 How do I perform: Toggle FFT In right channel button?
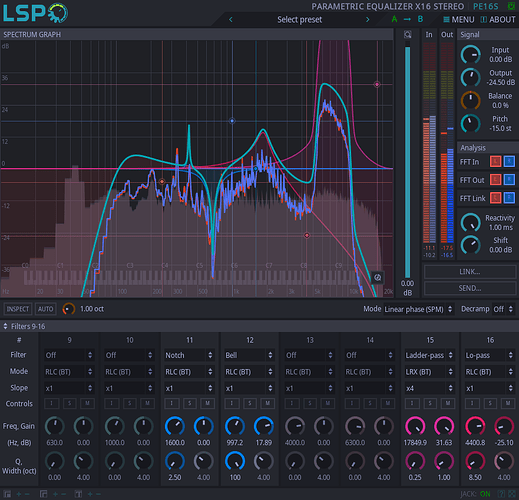point(509,162)
